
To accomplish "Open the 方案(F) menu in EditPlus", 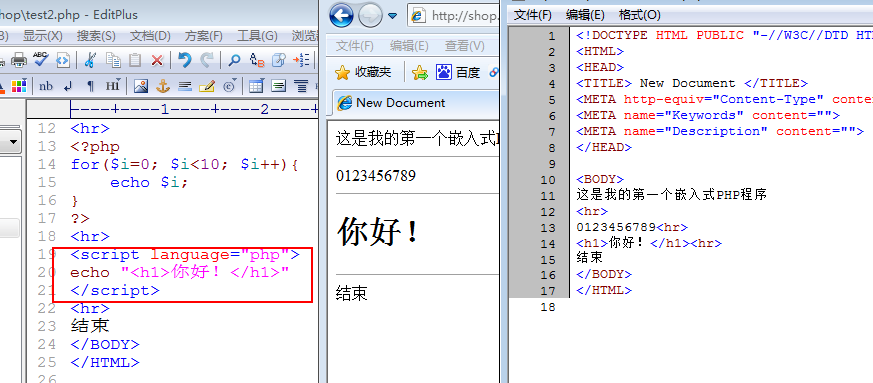I will 203,36.
